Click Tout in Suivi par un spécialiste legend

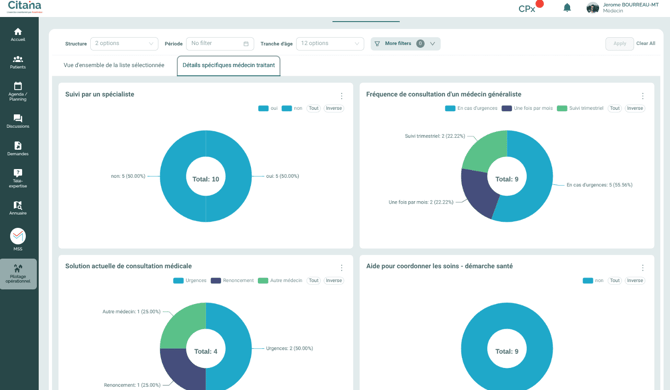point(314,108)
